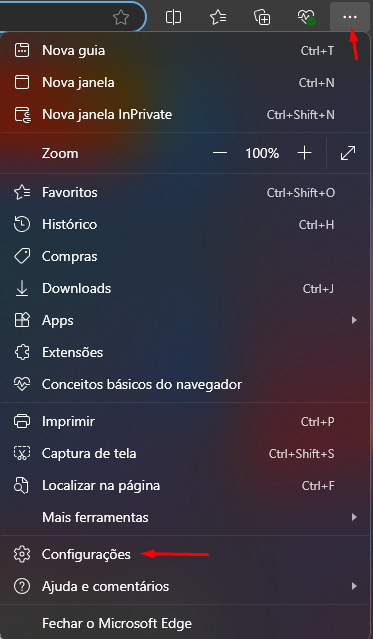The image size is (373, 639).
Task: Open the Collections toolbar icon
Action: [262, 17]
